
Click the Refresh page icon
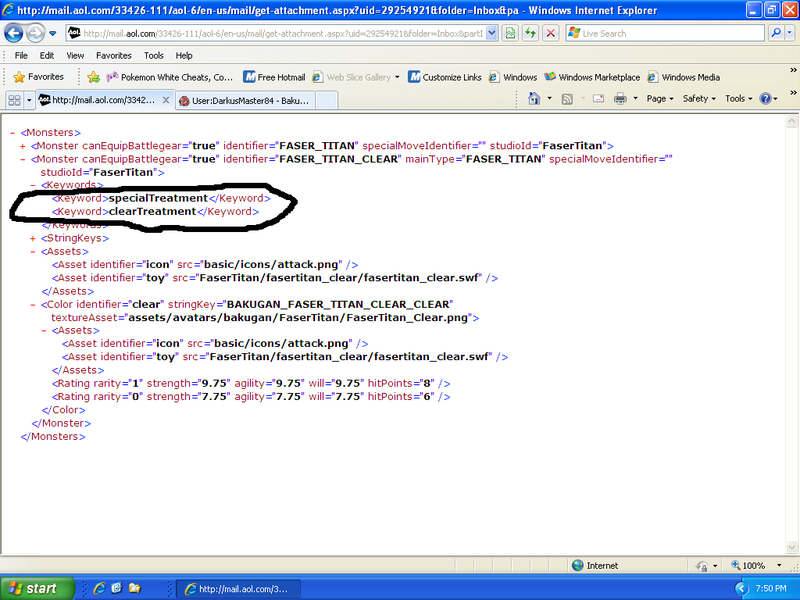click(x=531, y=33)
